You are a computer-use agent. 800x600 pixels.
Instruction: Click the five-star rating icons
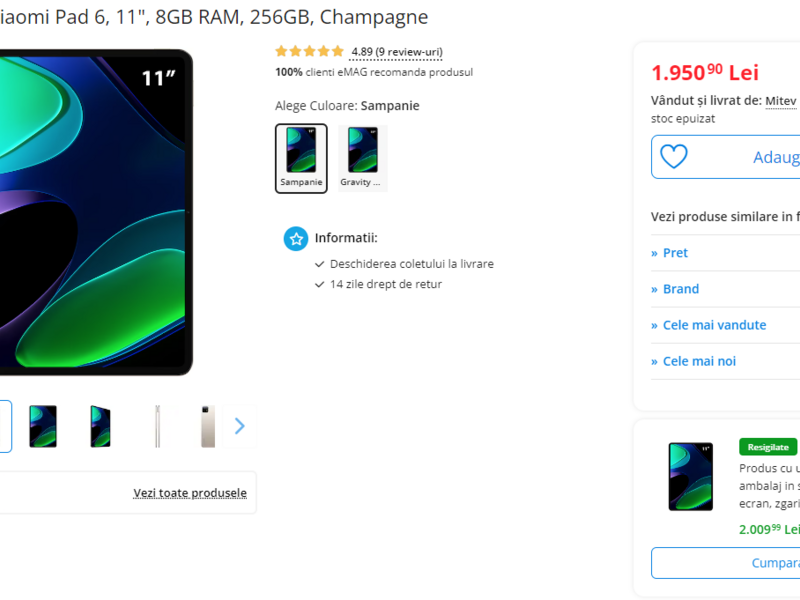[309, 51]
